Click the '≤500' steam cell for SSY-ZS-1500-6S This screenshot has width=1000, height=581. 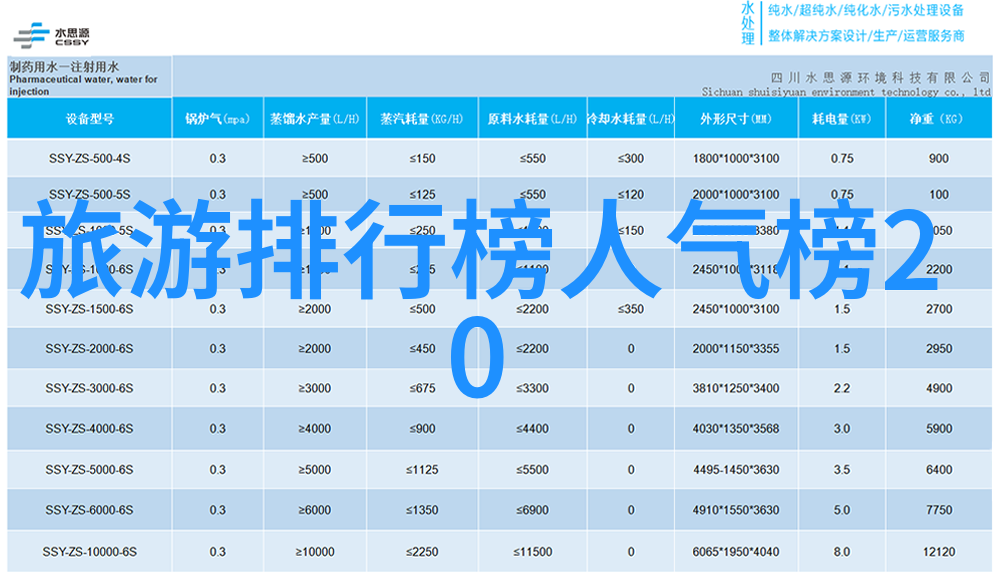click(x=422, y=309)
